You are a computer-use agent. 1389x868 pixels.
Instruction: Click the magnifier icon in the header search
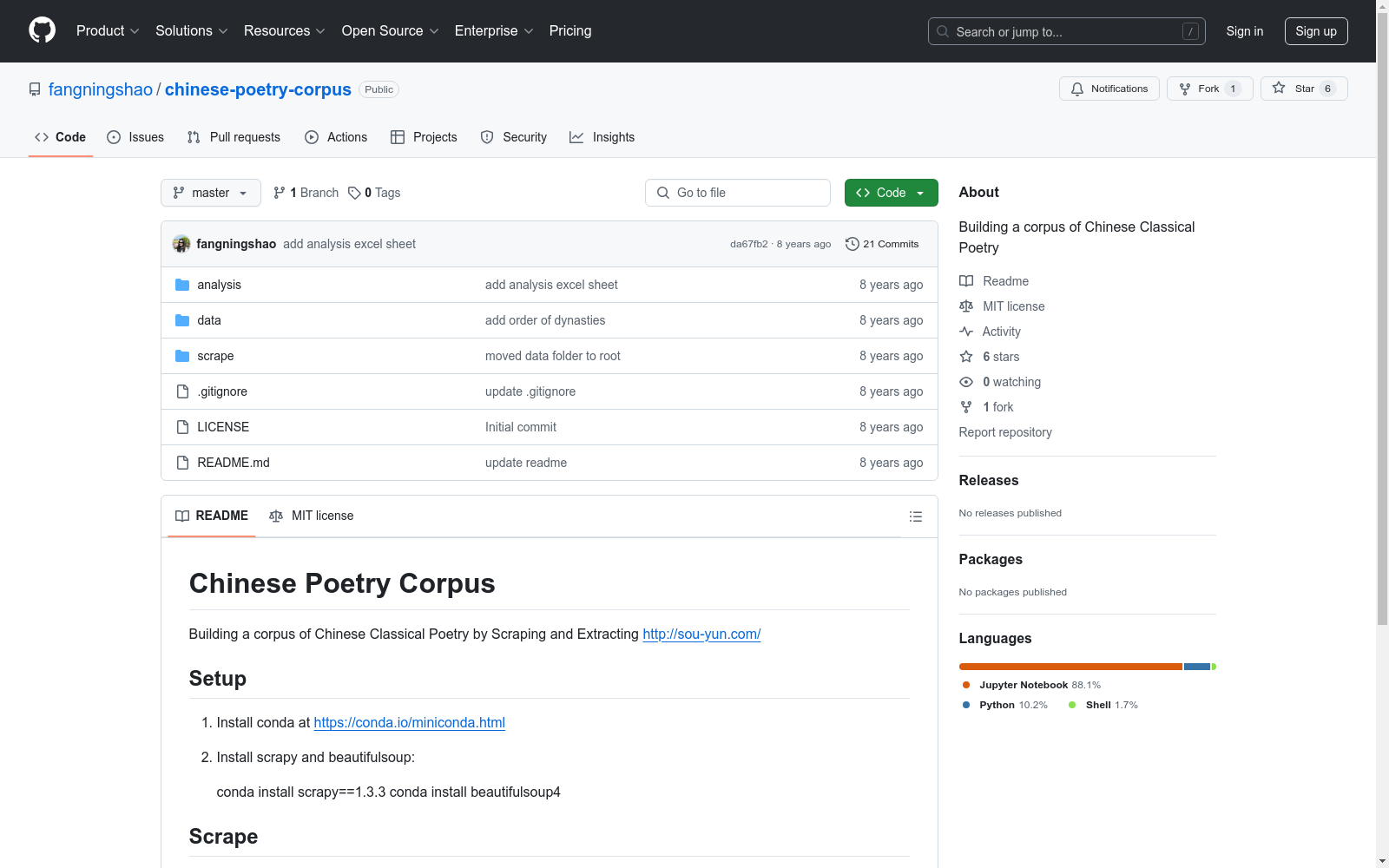click(943, 31)
